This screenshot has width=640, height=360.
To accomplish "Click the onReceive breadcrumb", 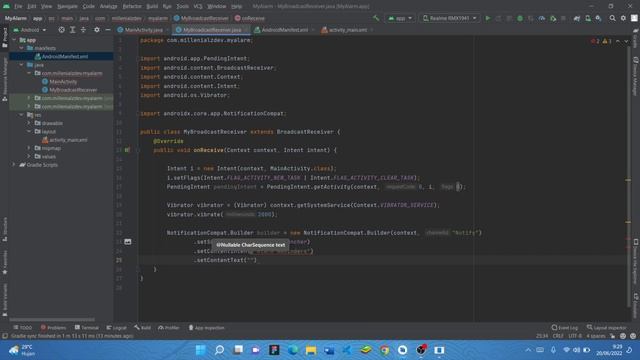I will click(250, 18).
